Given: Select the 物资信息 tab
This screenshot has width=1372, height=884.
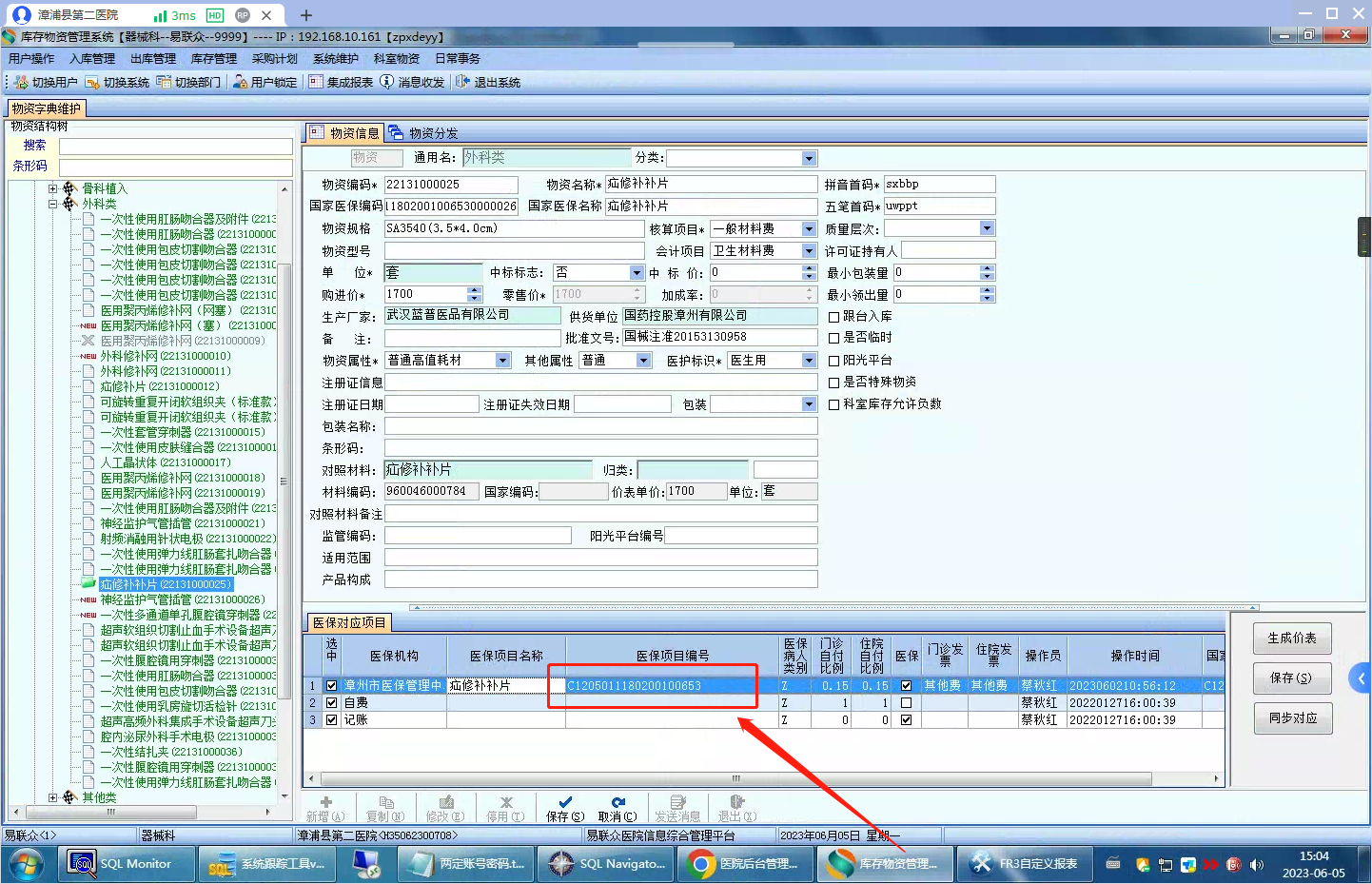Looking at the screenshot, I should click(344, 133).
